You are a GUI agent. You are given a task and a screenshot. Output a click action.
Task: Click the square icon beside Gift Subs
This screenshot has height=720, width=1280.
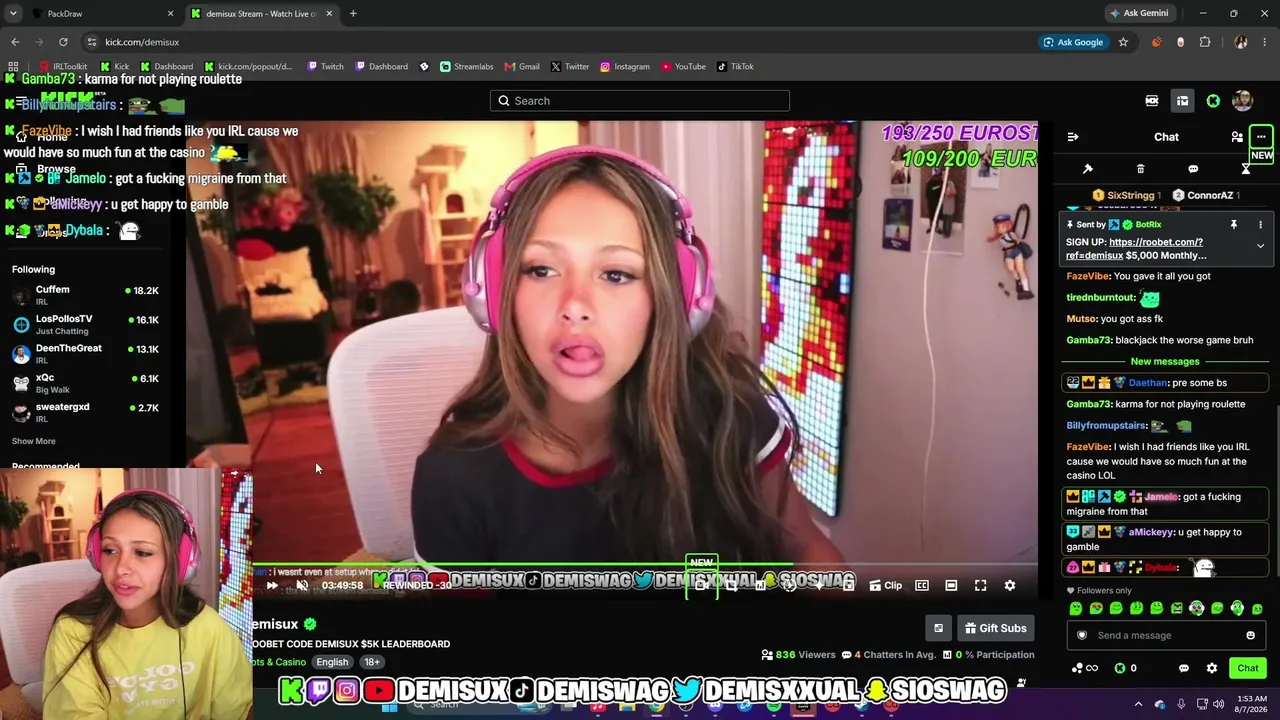coord(938,628)
